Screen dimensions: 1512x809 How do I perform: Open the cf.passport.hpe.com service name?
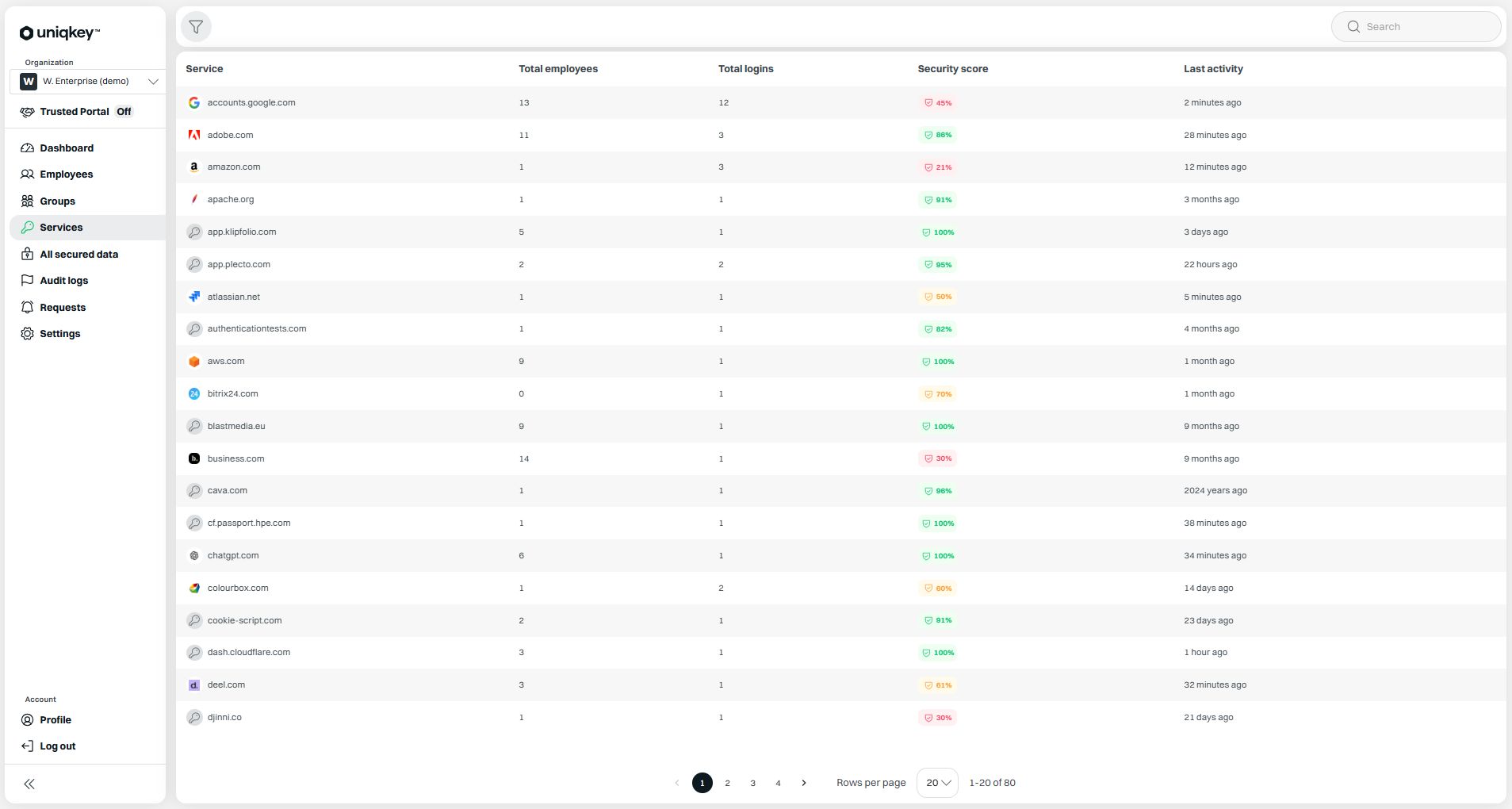(249, 523)
